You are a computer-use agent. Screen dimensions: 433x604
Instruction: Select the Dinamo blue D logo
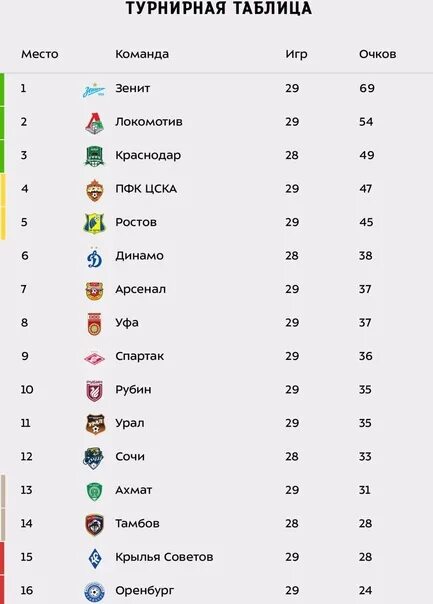point(94,257)
